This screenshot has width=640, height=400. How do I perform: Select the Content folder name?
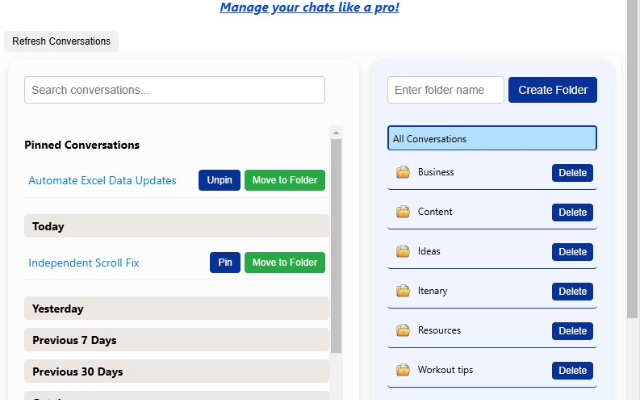point(435,211)
